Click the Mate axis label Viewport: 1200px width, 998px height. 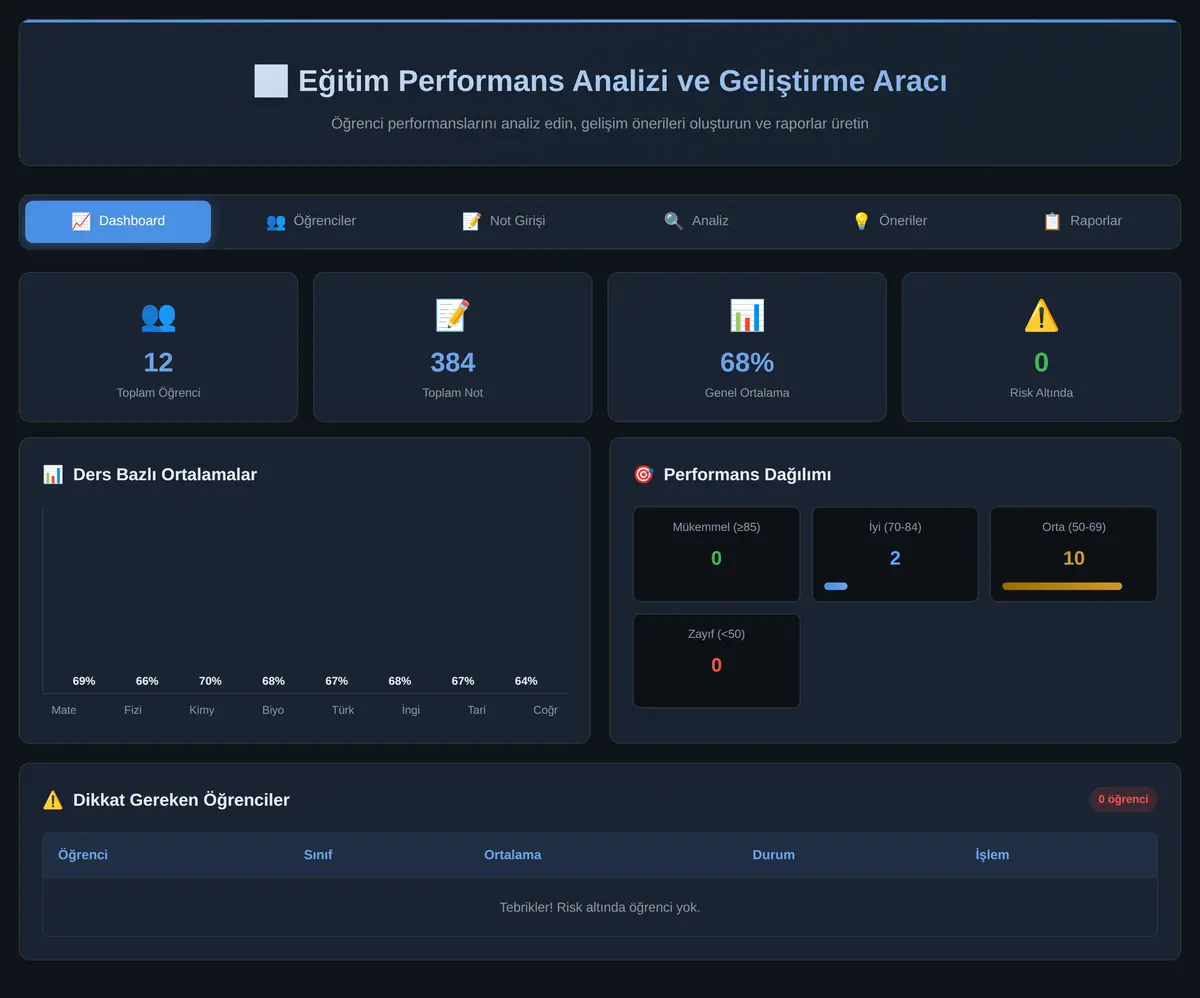tap(64, 710)
